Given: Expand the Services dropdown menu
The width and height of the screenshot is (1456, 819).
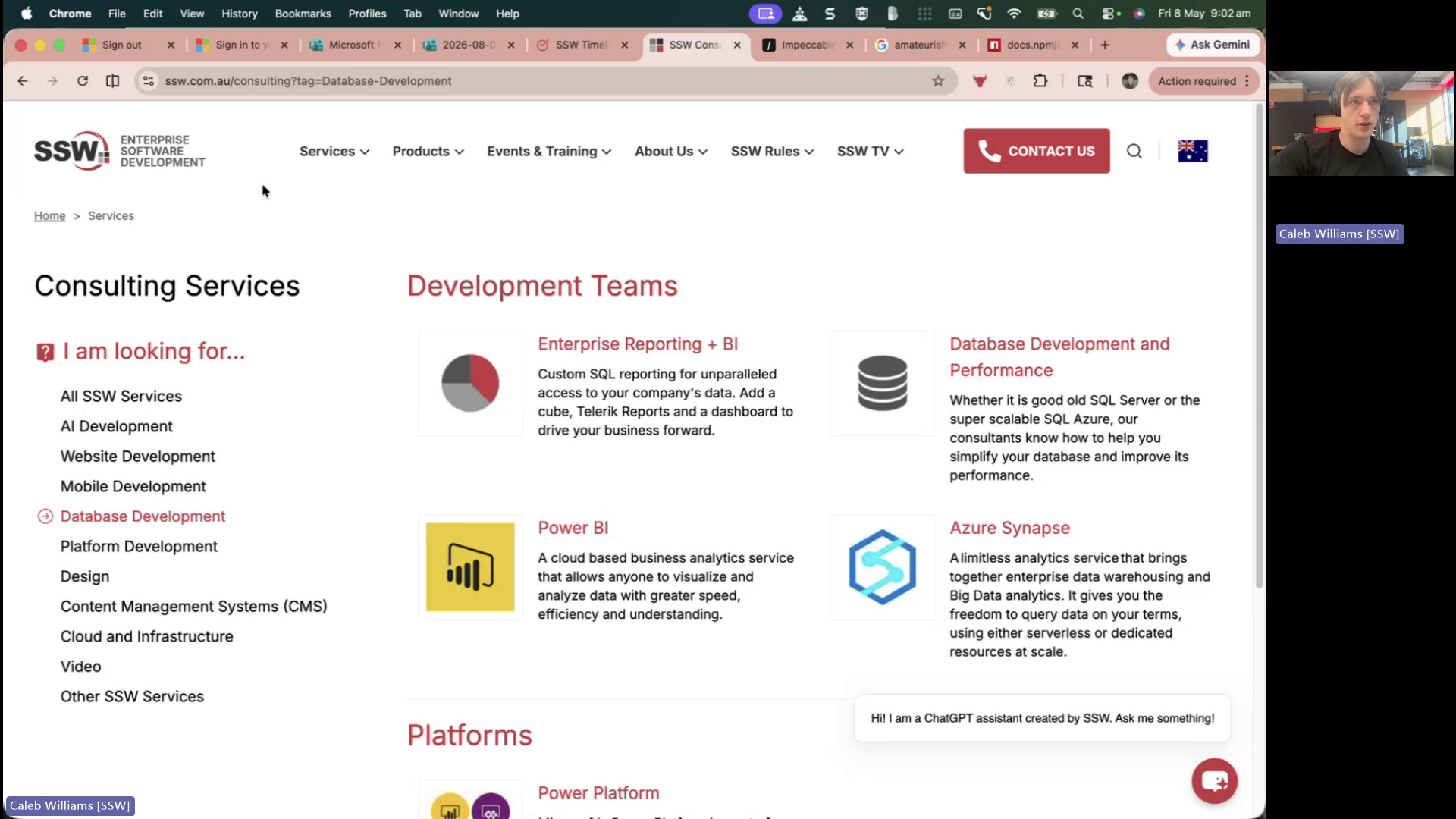Looking at the screenshot, I should pyautogui.click(x=334, y=152).
